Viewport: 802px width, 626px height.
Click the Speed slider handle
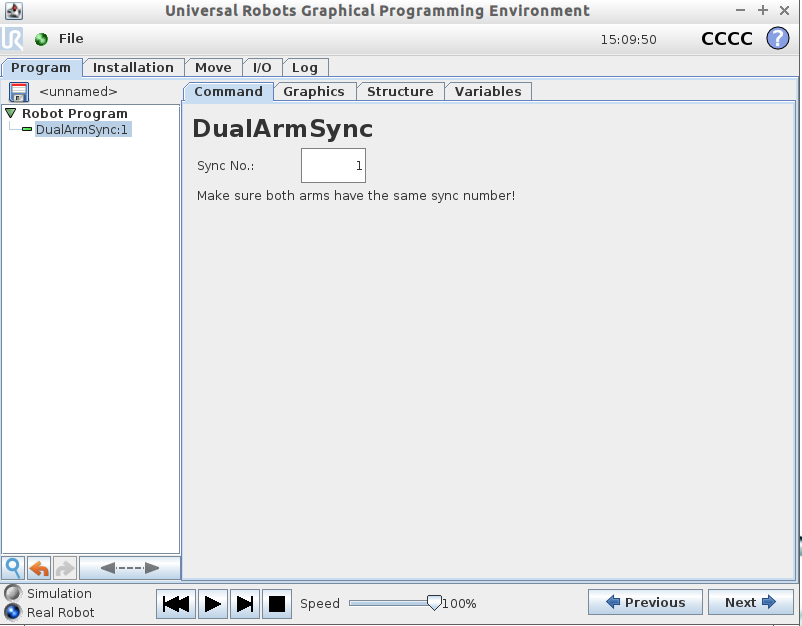(434, 603)
